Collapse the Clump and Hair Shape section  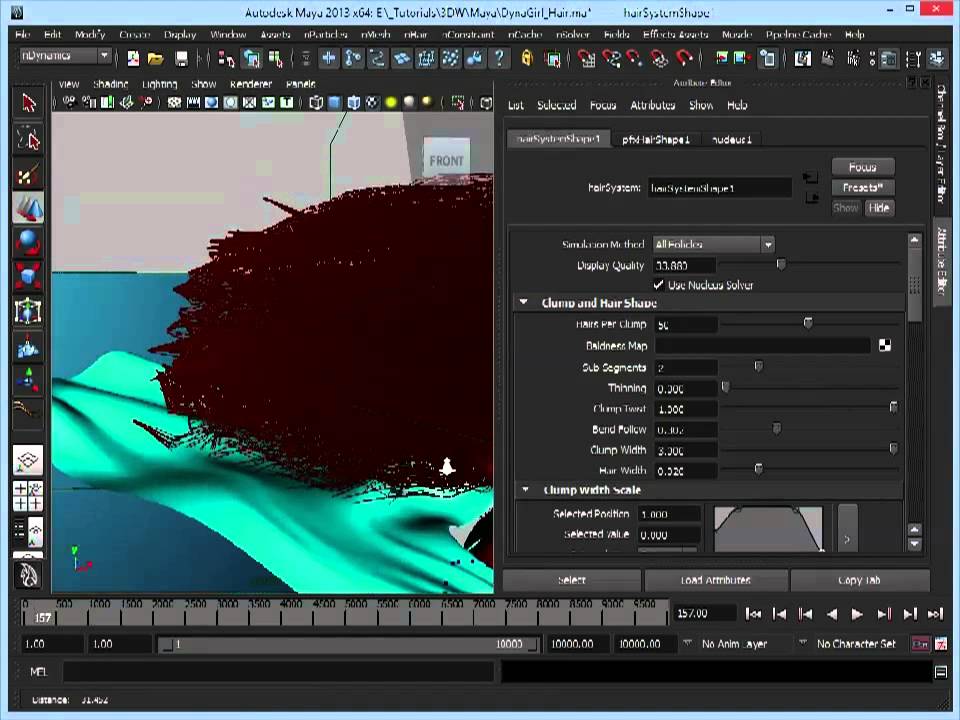point(523,302)
